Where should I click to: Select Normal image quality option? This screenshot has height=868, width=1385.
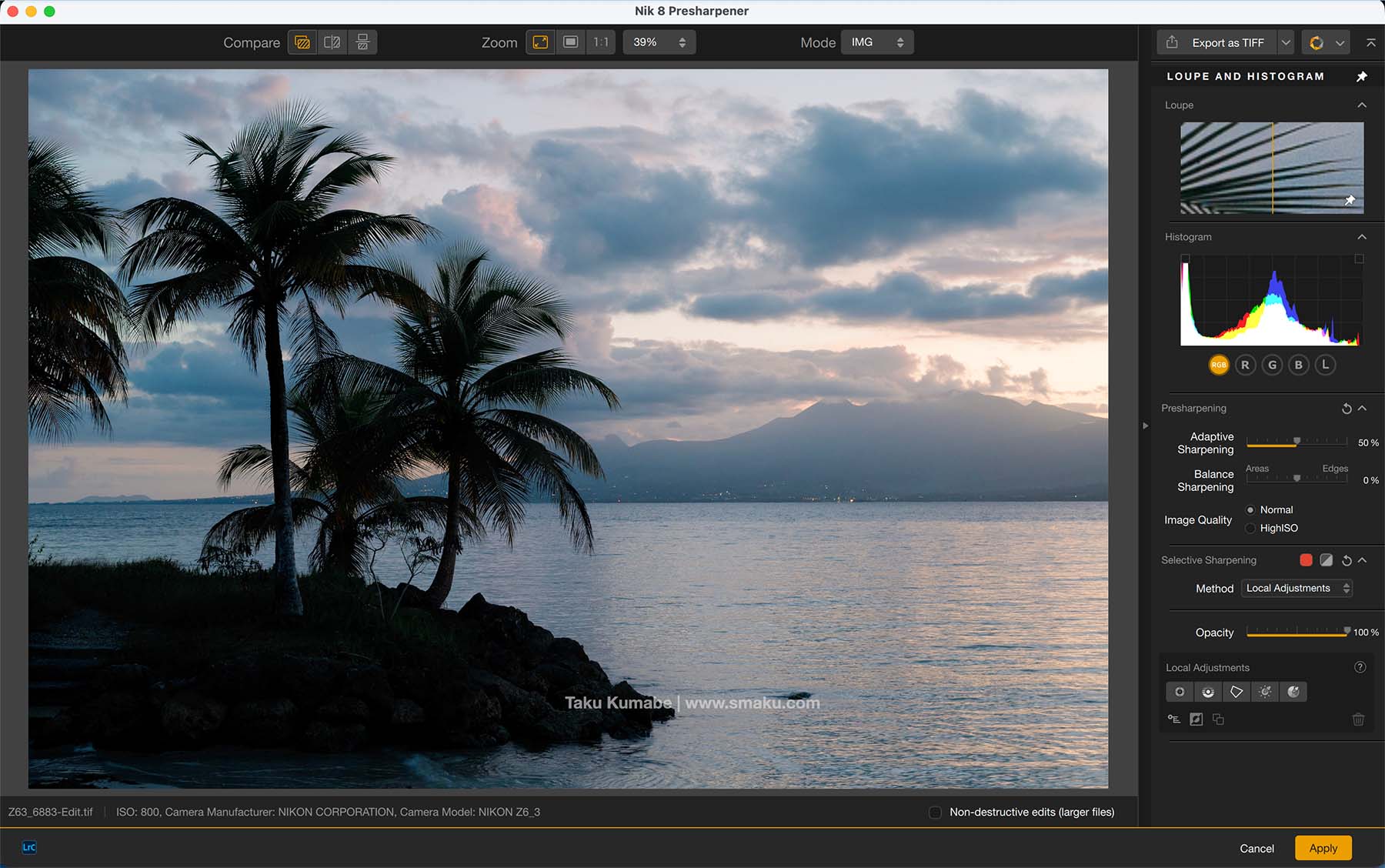click(1250, 509)
